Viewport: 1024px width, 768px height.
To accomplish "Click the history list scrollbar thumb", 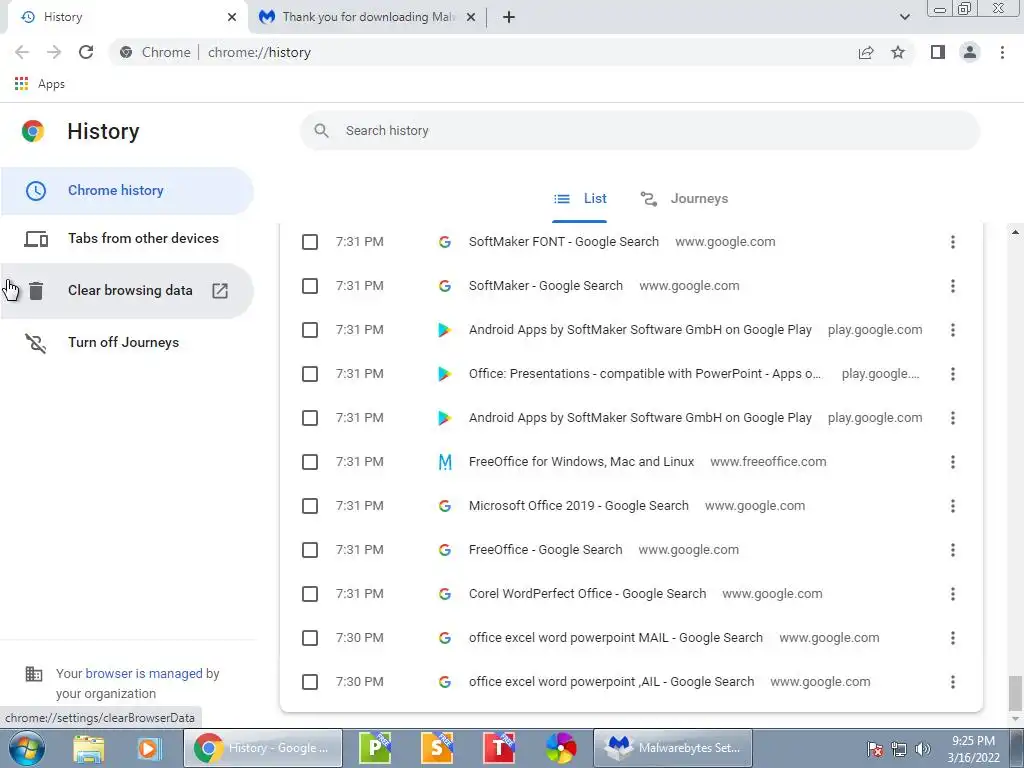I will [1015, 694].
